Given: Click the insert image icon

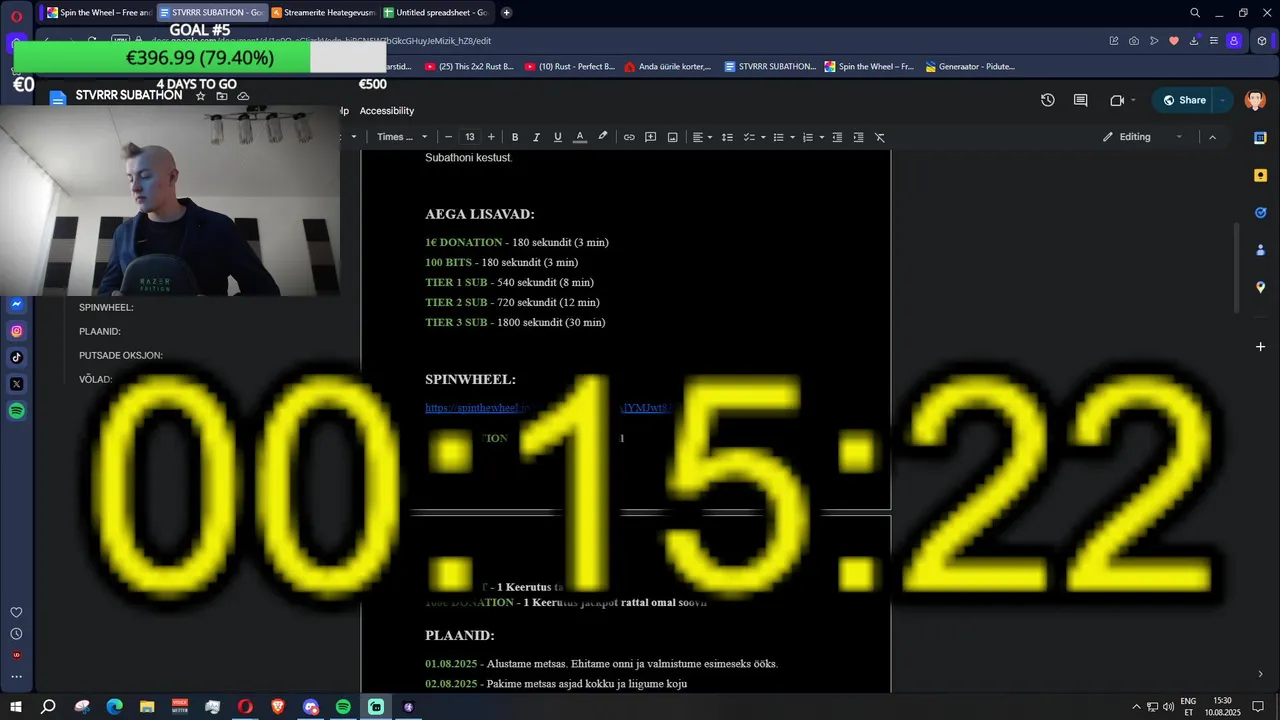Looking at the screenshot, I should [673, 137].
